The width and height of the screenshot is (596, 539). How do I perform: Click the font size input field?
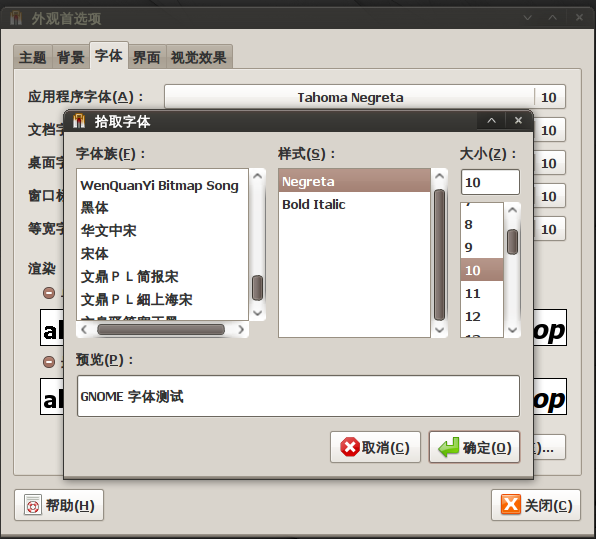point(490,182)
